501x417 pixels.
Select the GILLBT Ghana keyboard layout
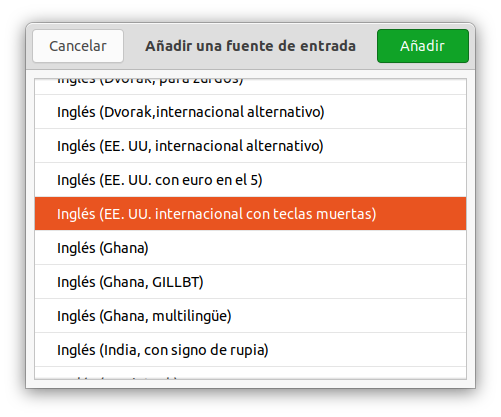(x=250, y=282)
